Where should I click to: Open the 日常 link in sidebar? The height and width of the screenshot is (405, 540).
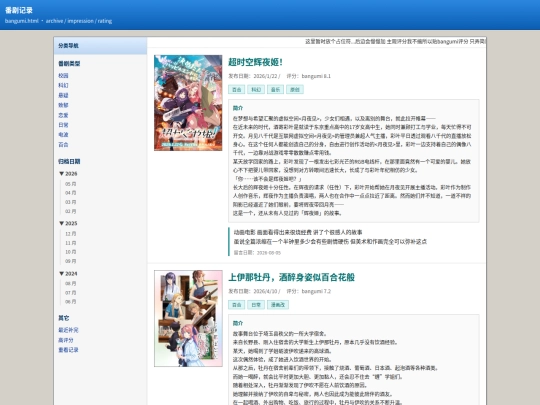point(63,125)
